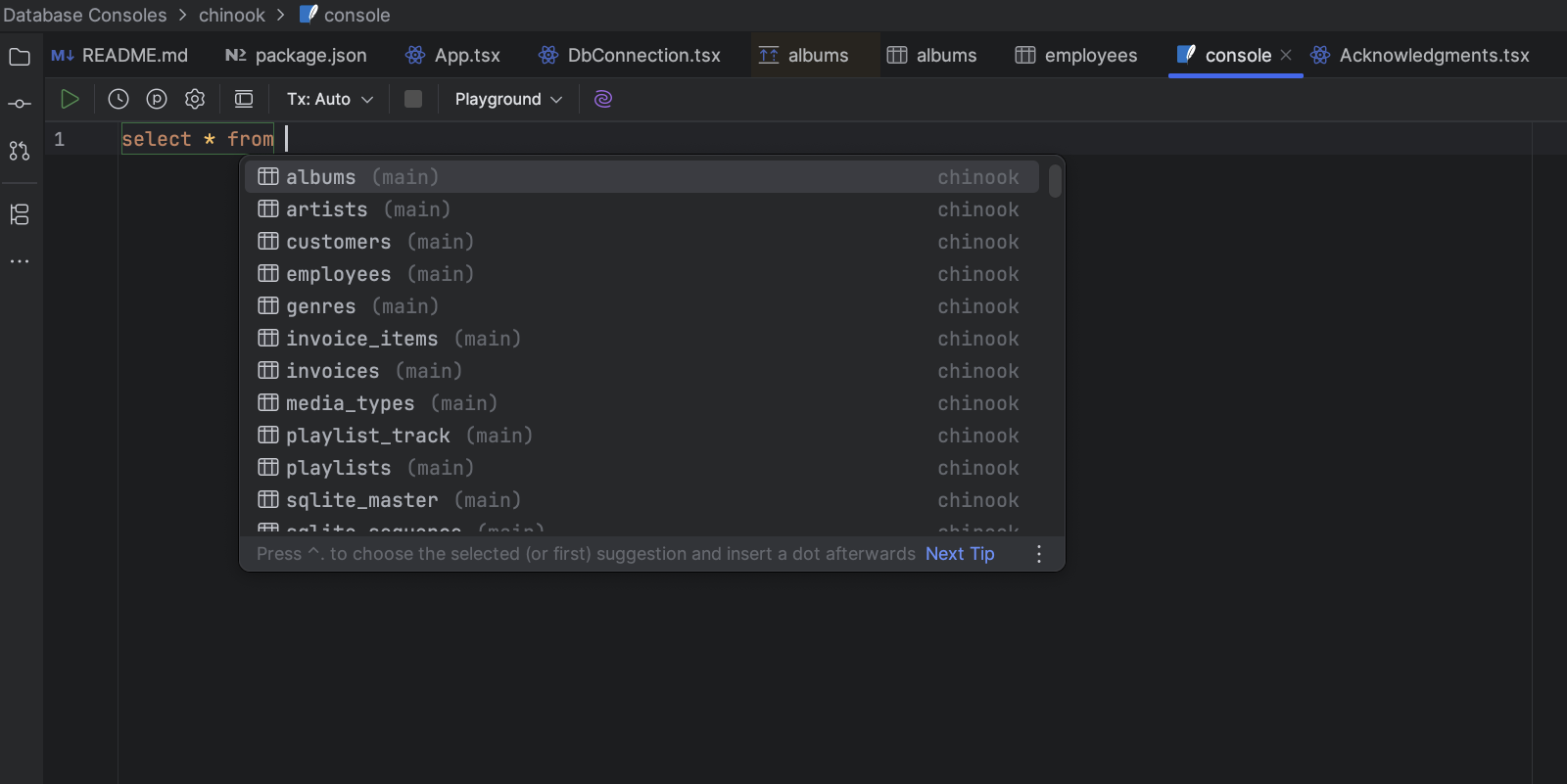Show more tool windows ellipsis
Screen dimensions: 1567x784
point(20,261)
